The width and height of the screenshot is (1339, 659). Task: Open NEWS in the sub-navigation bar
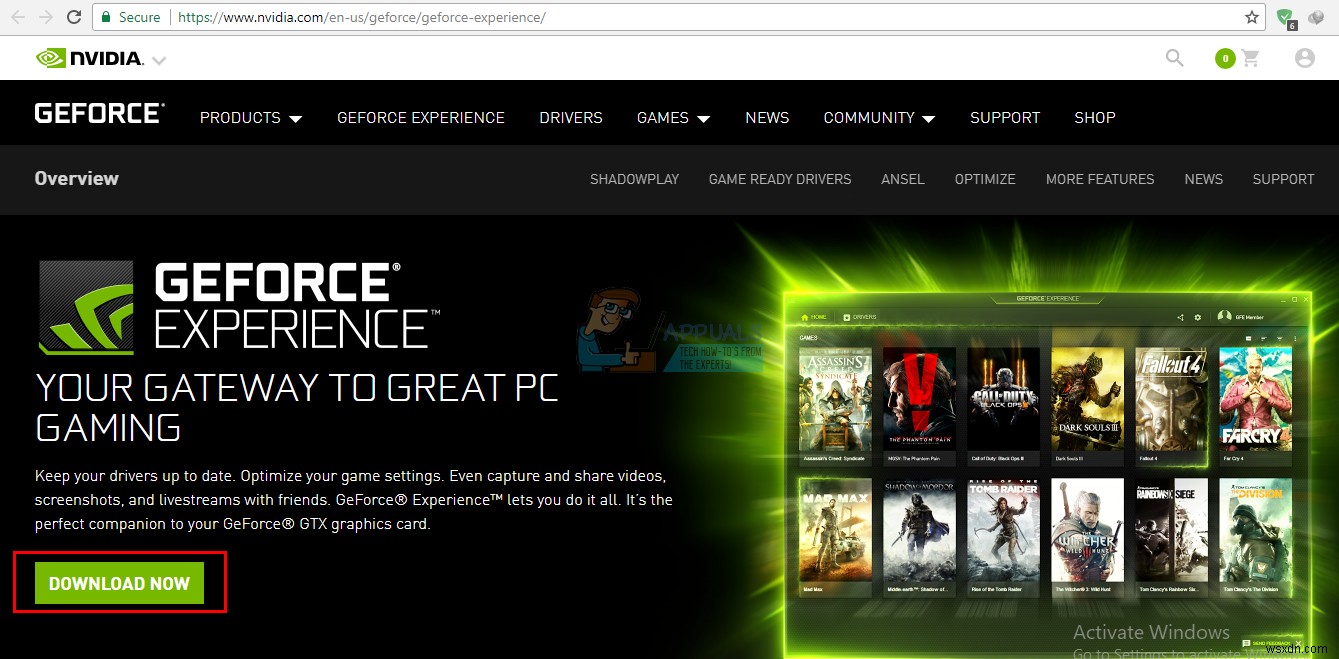click(1204, 179)
